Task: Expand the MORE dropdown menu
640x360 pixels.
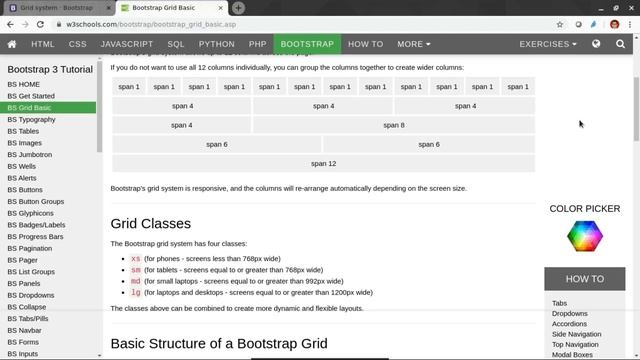Action: (x=413, y=44)
